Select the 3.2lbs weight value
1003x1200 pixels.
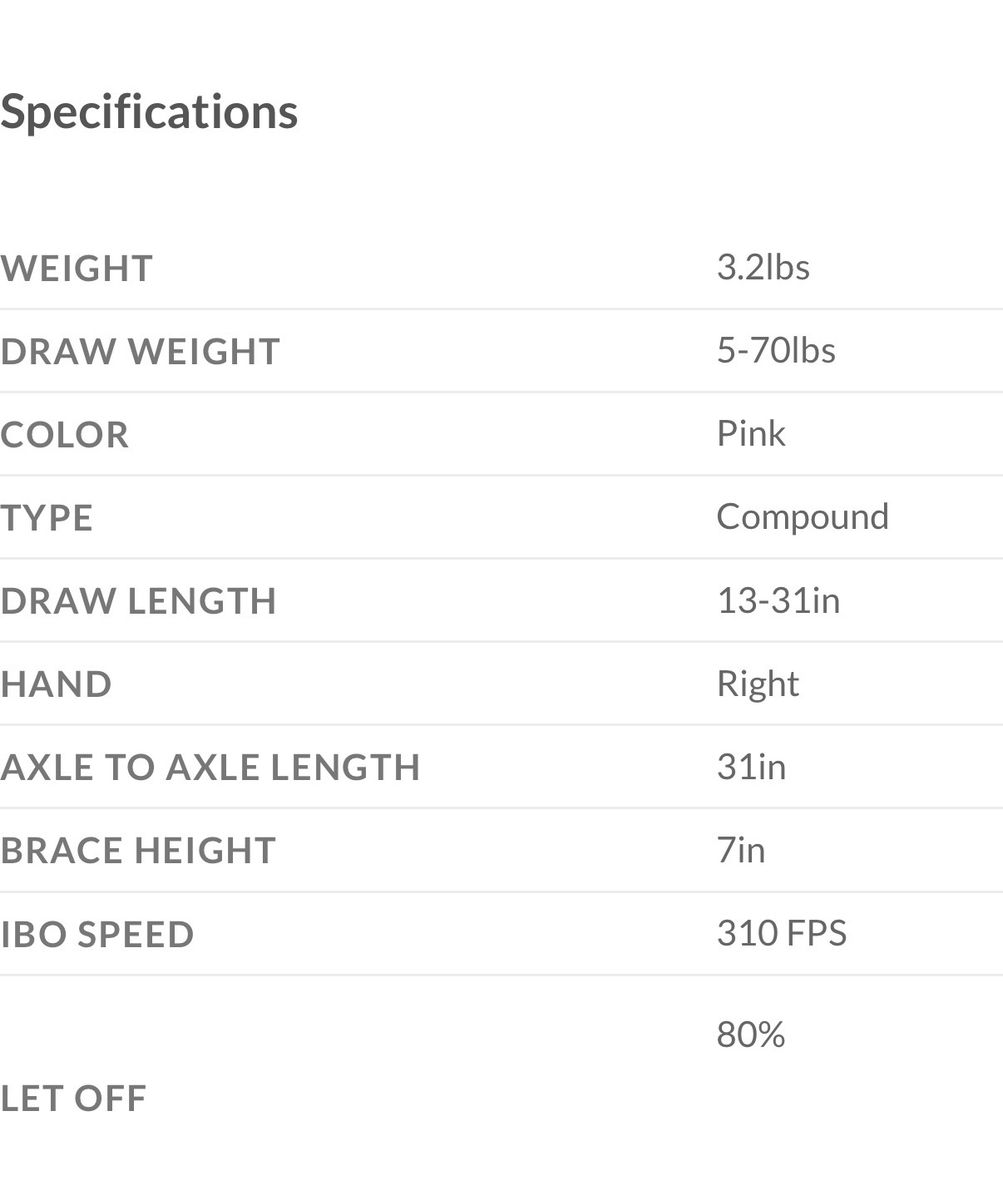pos(763,267)
